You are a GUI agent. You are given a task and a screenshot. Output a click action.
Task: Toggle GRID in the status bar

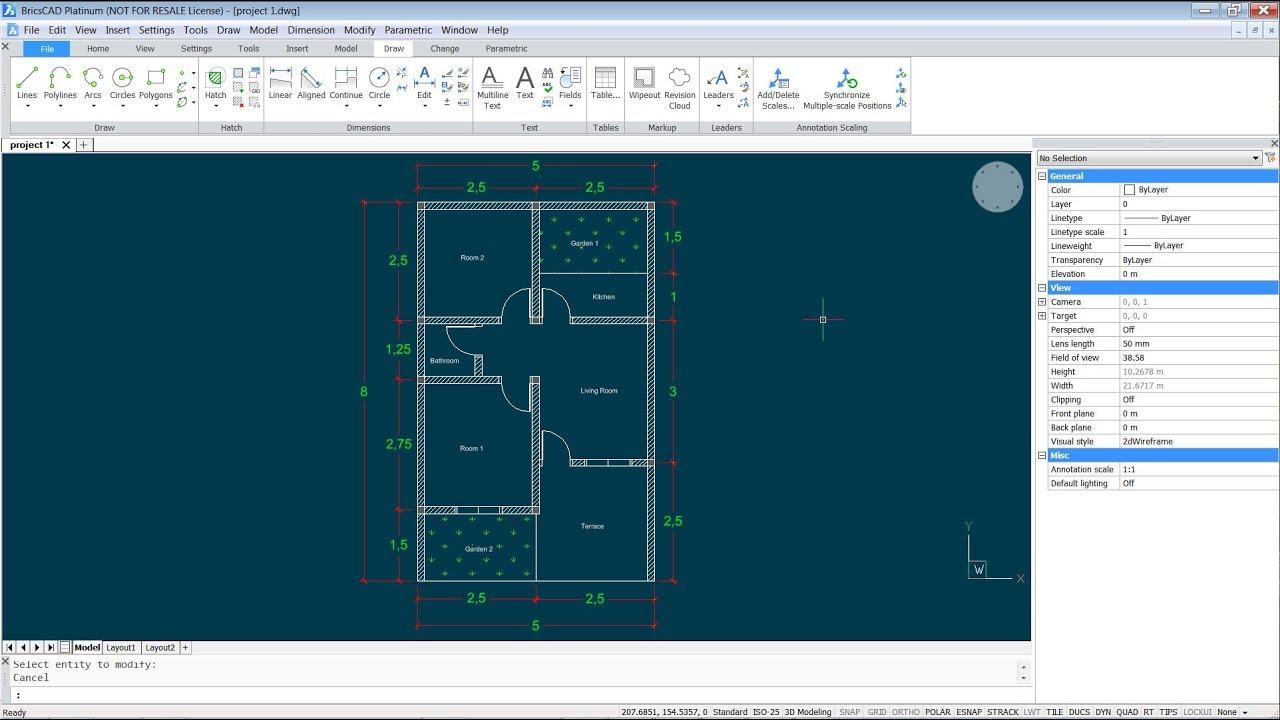pos(877,712)
